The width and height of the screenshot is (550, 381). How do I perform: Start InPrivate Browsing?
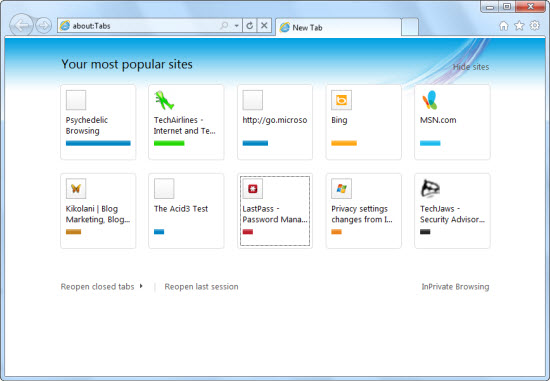point(455,287)
